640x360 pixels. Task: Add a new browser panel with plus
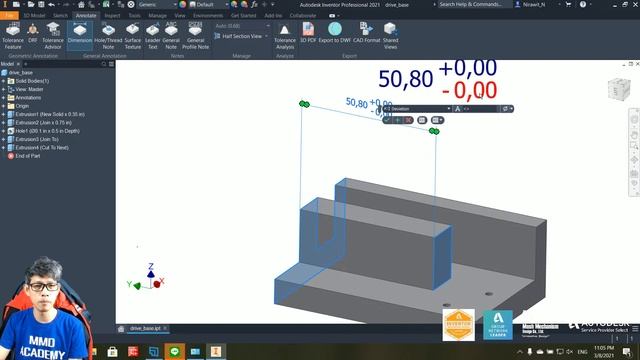pos(25,64)
